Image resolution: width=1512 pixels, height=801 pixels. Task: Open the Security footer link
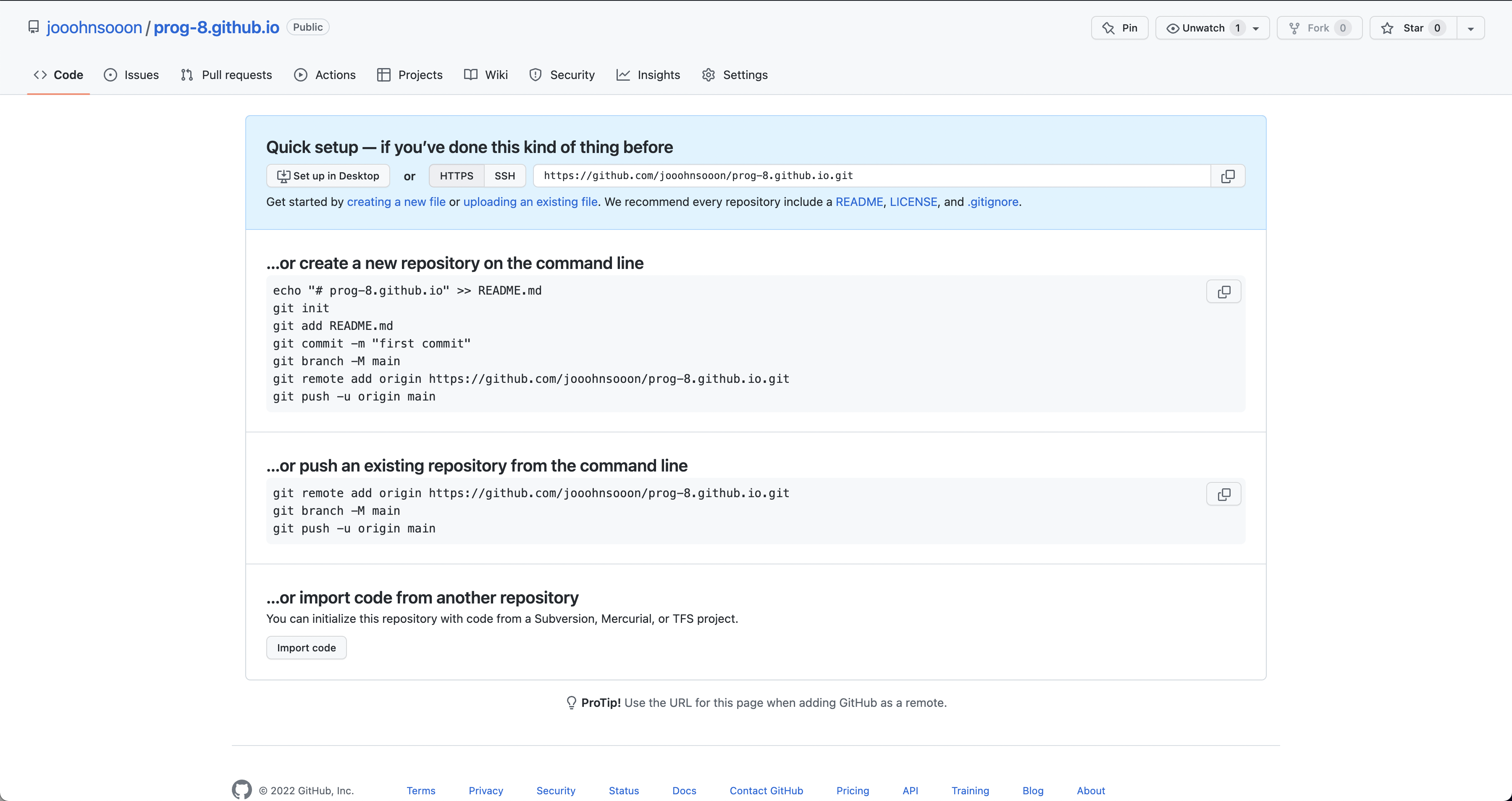(x=556, y=790)
